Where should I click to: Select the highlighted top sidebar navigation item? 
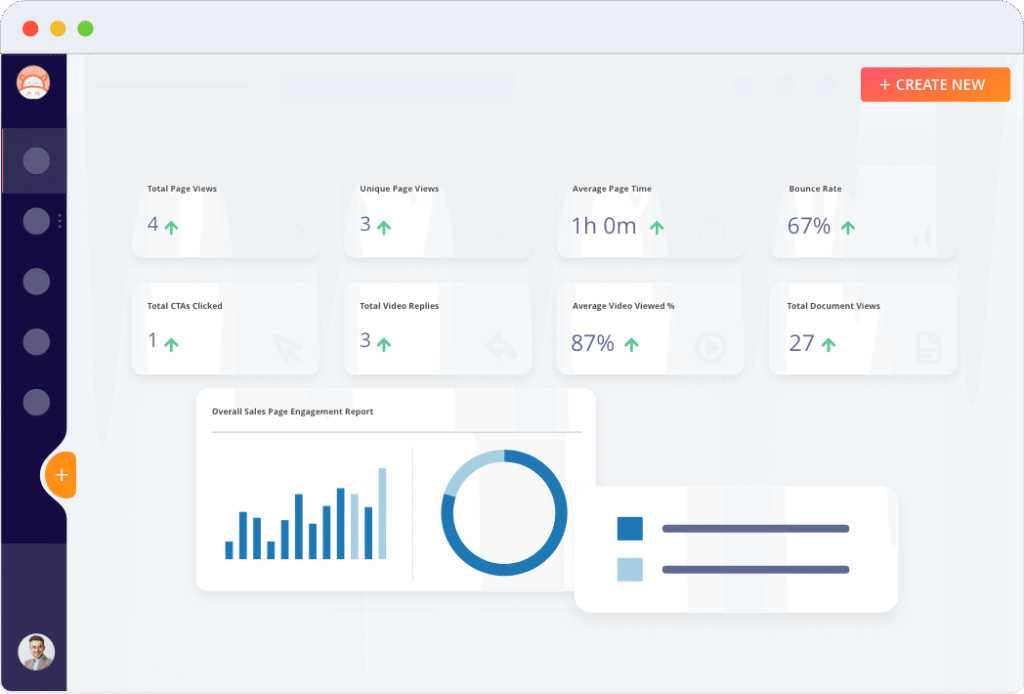point(36,161)
